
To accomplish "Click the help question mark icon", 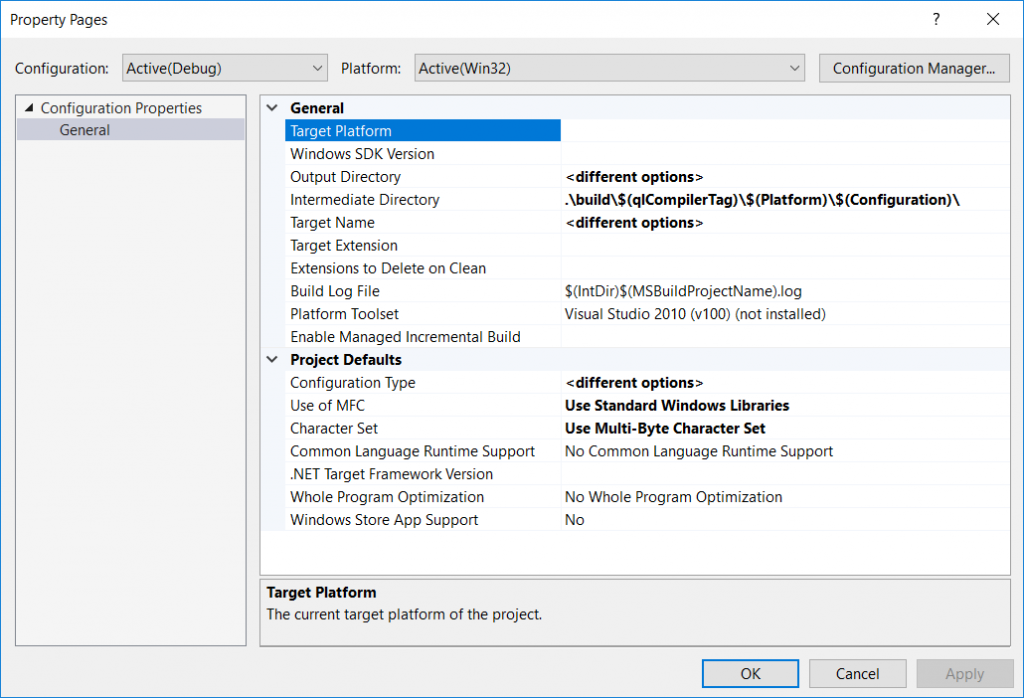I will coord(937,19).
